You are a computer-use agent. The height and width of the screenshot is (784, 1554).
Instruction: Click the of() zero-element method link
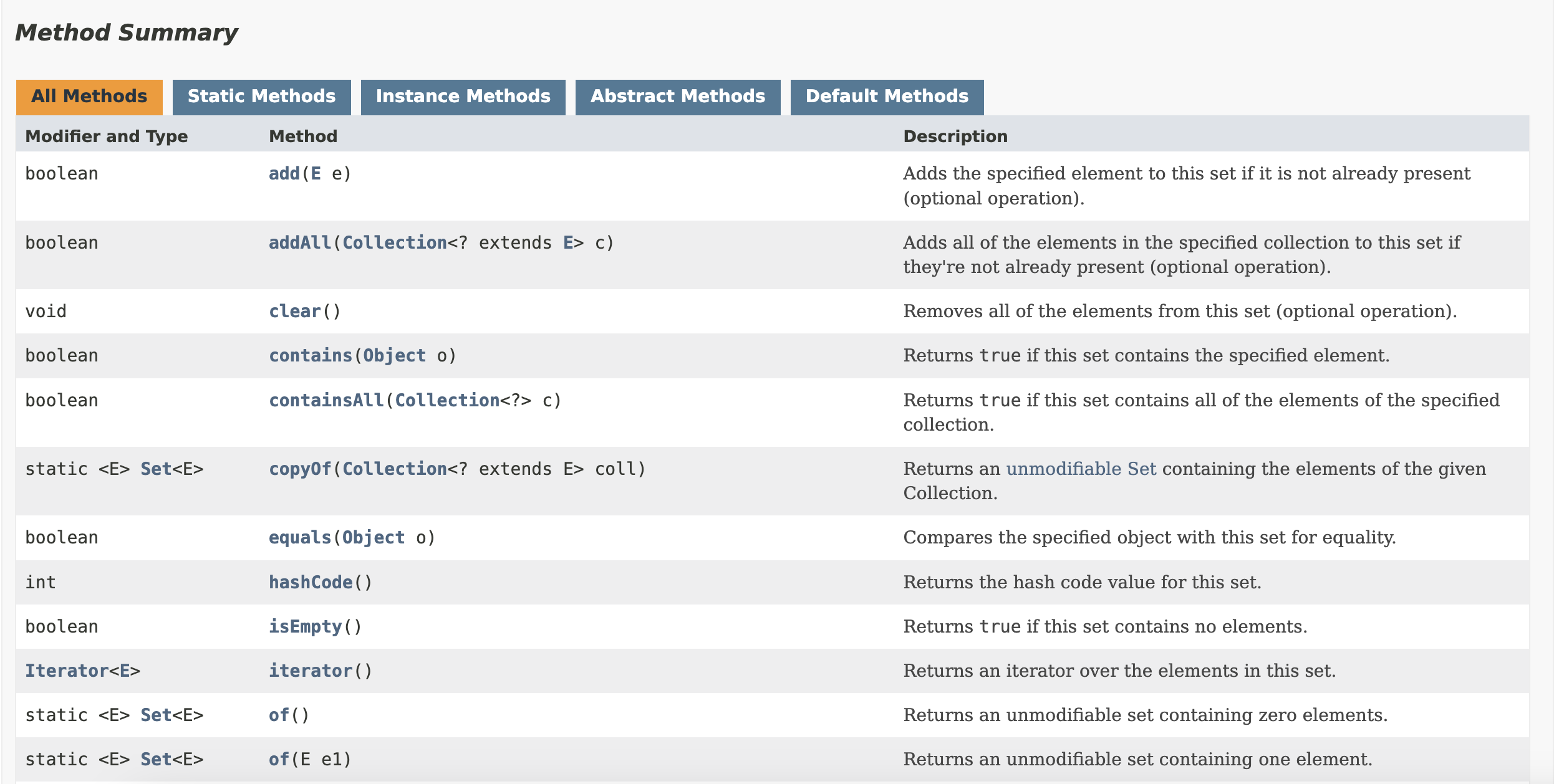279,715
